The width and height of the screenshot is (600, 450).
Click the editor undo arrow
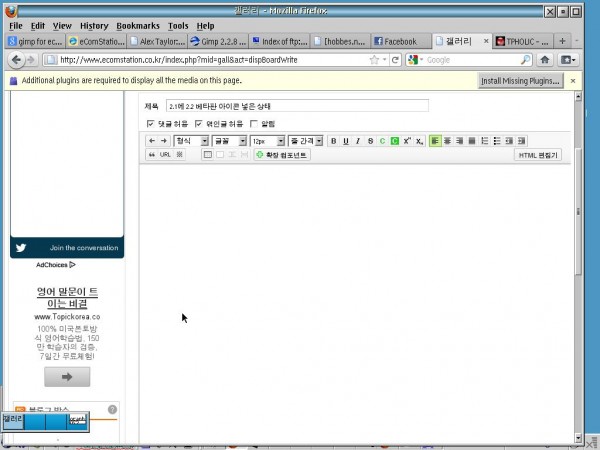[152, 141]
